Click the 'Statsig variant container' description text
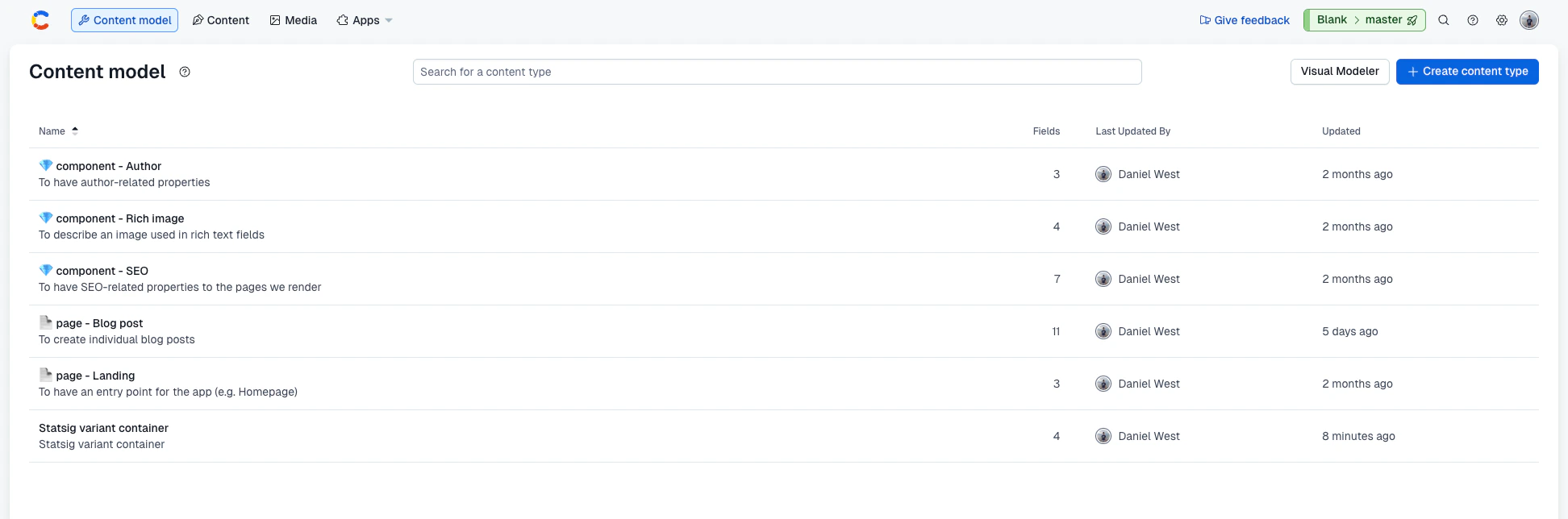1568x519 pixels. (x=102, y=445)
